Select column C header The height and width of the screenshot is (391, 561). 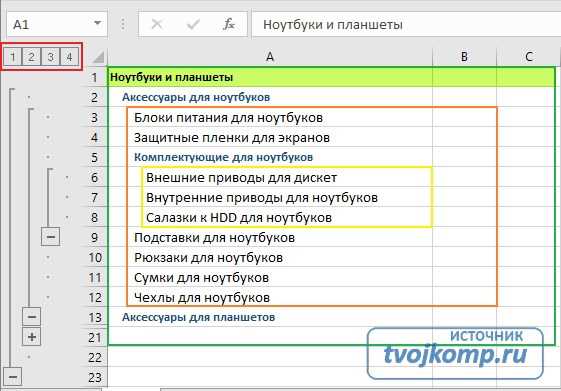[528, 57]
